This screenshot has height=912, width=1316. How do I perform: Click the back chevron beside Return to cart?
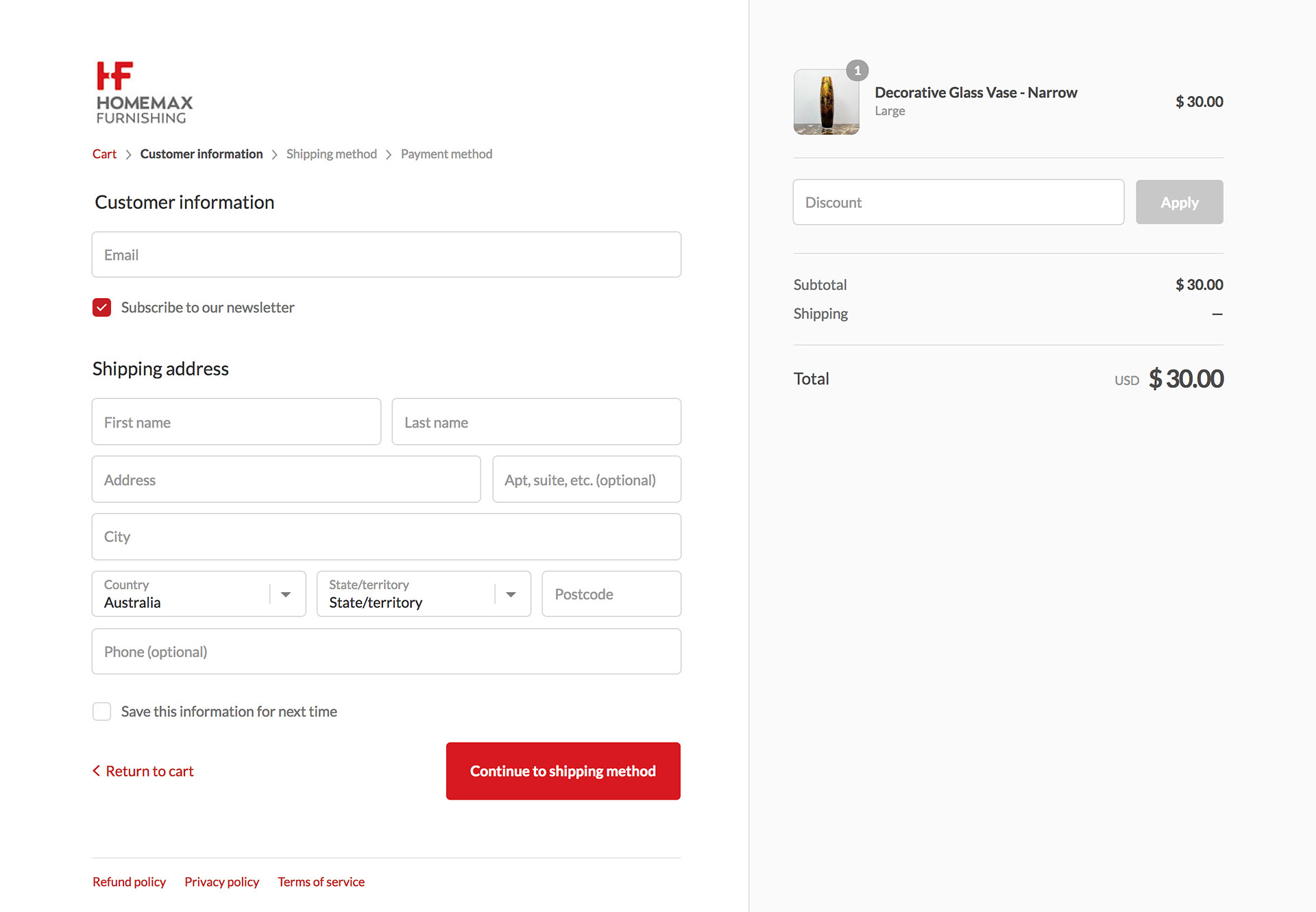tap(97, 771)
